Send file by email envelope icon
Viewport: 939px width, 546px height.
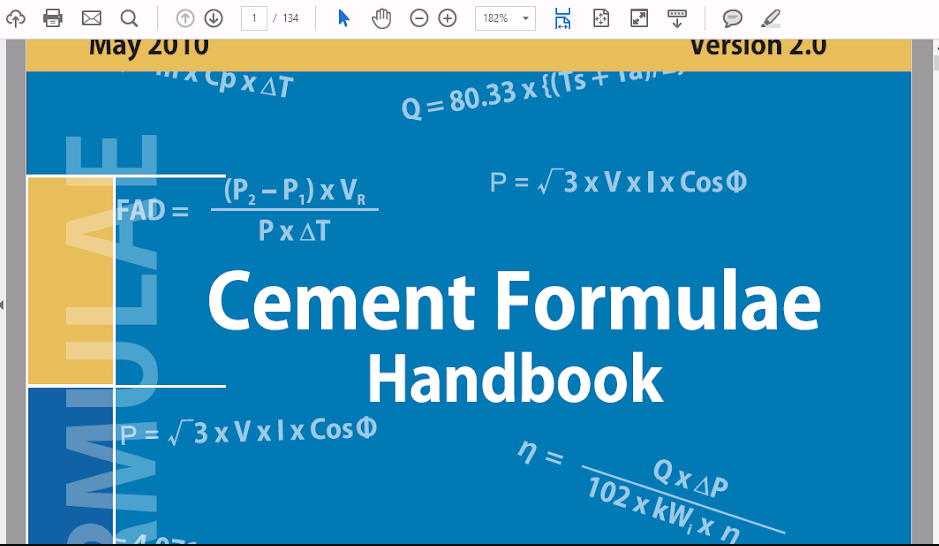91,18
